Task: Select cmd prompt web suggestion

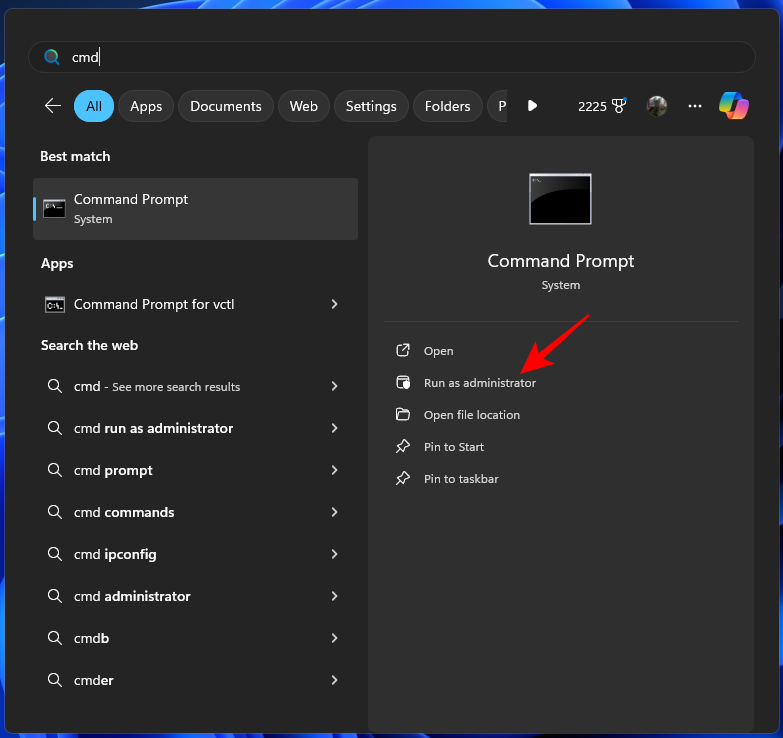Action: [195, 470]
